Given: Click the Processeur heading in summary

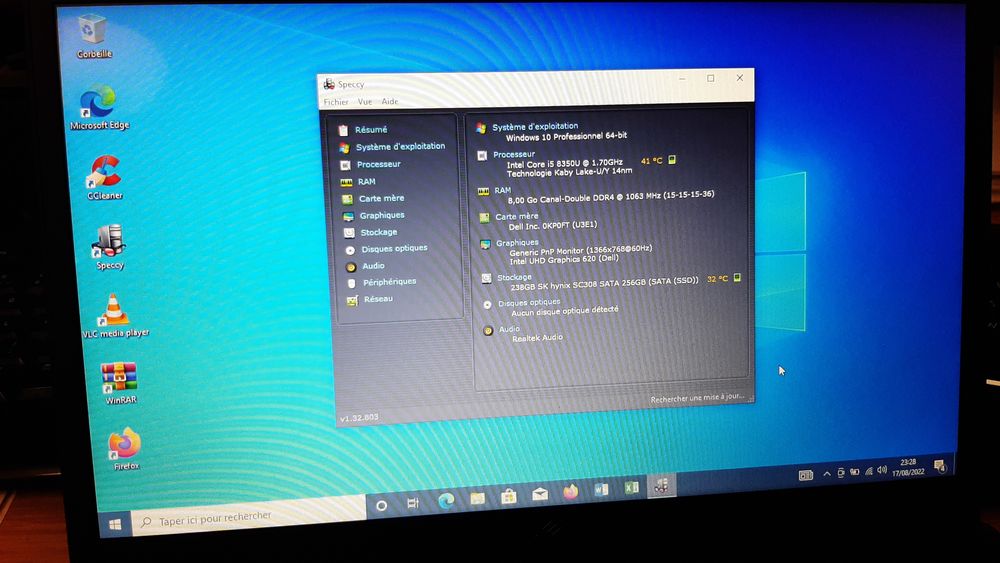Looking at the screenshot, I should coord(514,154).
